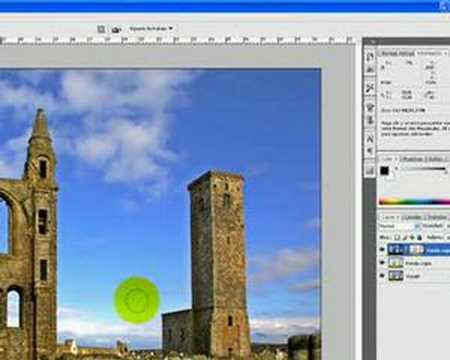Click the black foreground color swatch
The width and height of the screenshot is (450, 360).
(384, 171)
